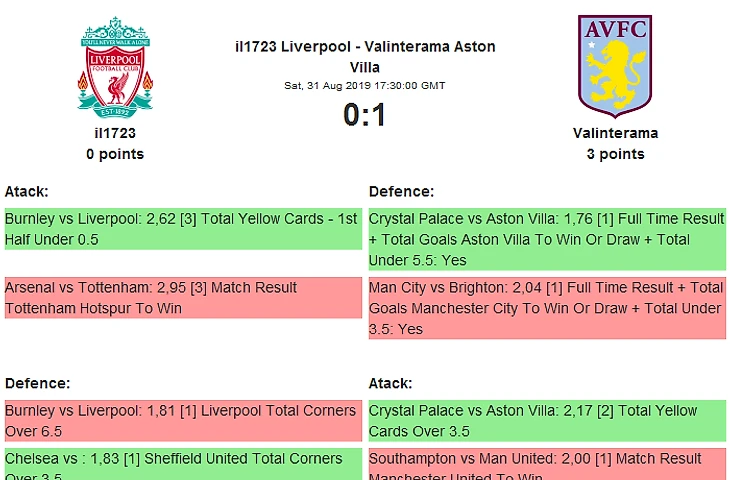This screenshot has height=480, width=730.
Task: Select the Burnley vs Liverpool Yellow Cards bet
Action: point(181,229)
